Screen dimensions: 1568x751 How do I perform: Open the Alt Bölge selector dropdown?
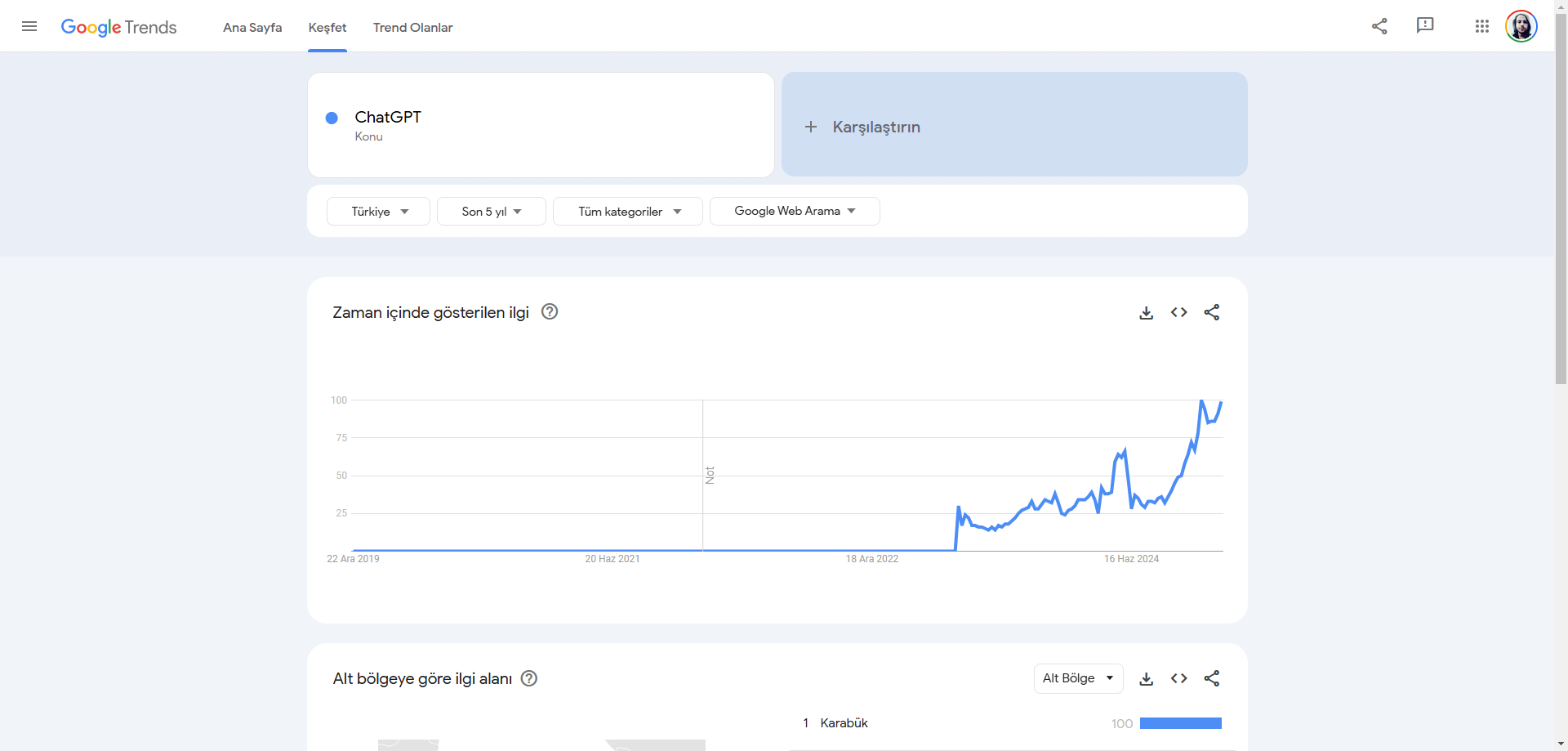point(1078,678)
